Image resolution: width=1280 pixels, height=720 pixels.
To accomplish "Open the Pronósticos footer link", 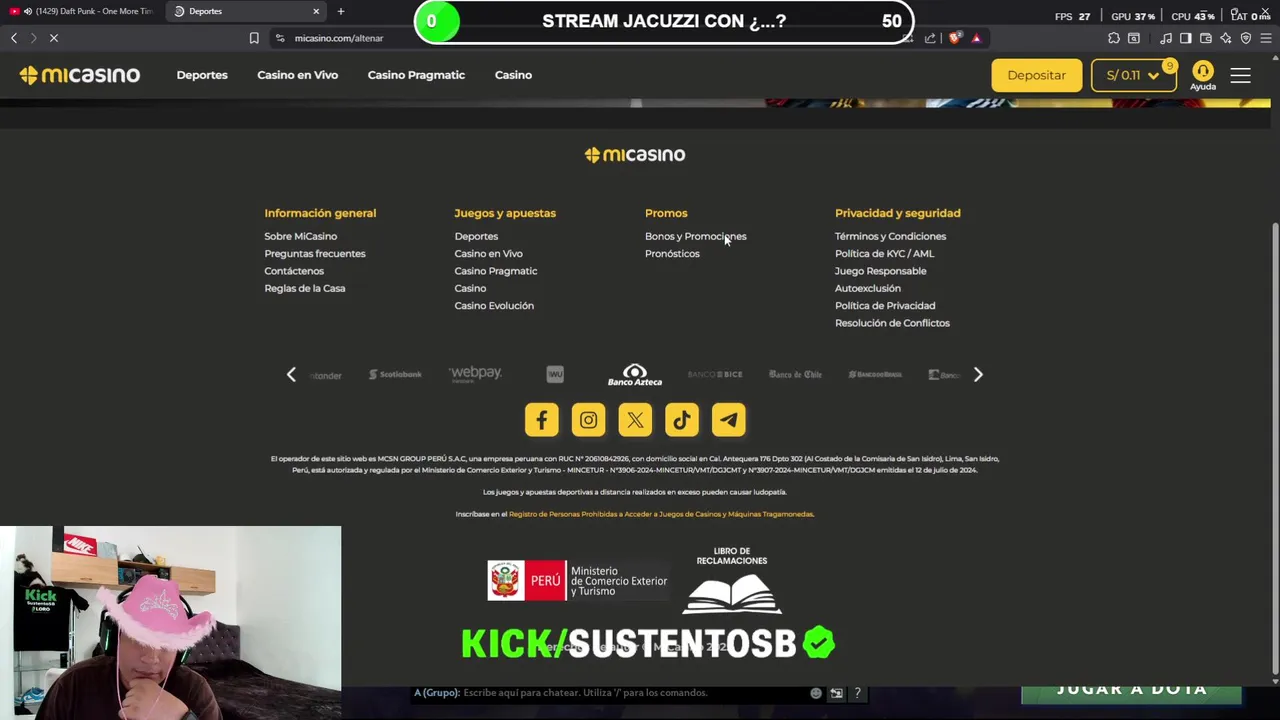I will (672, 254).
